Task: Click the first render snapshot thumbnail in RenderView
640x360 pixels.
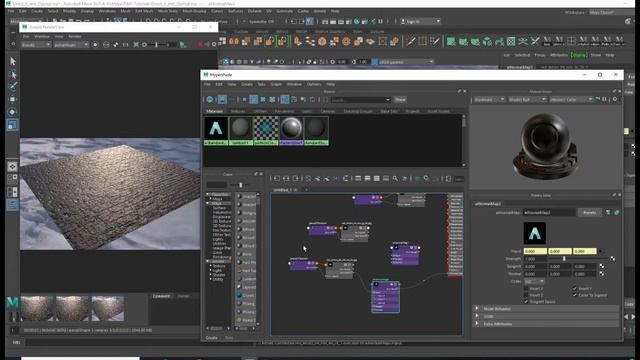Action: [37, 309]
